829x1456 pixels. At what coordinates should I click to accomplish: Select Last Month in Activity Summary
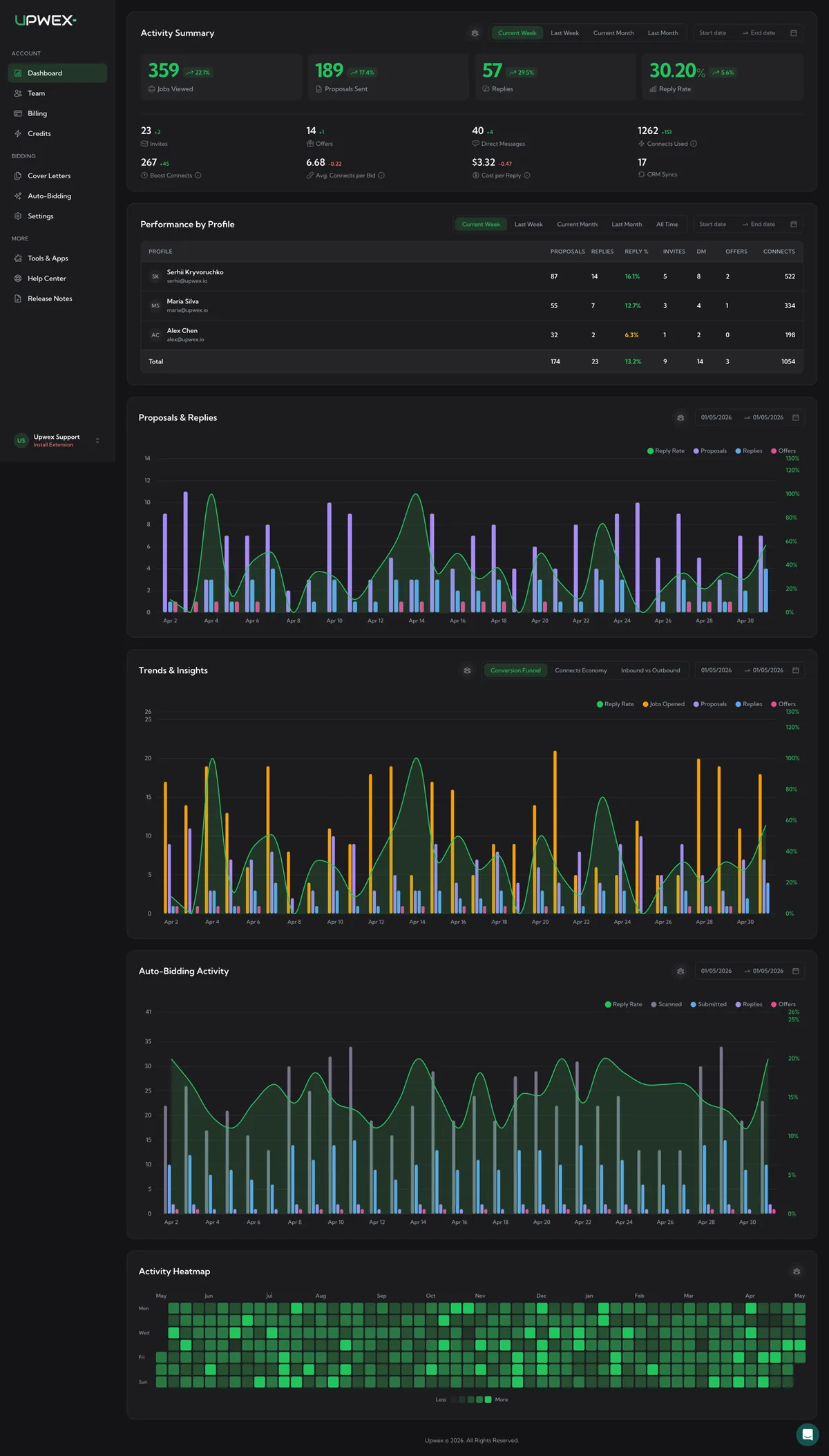(x=663, y=32)
